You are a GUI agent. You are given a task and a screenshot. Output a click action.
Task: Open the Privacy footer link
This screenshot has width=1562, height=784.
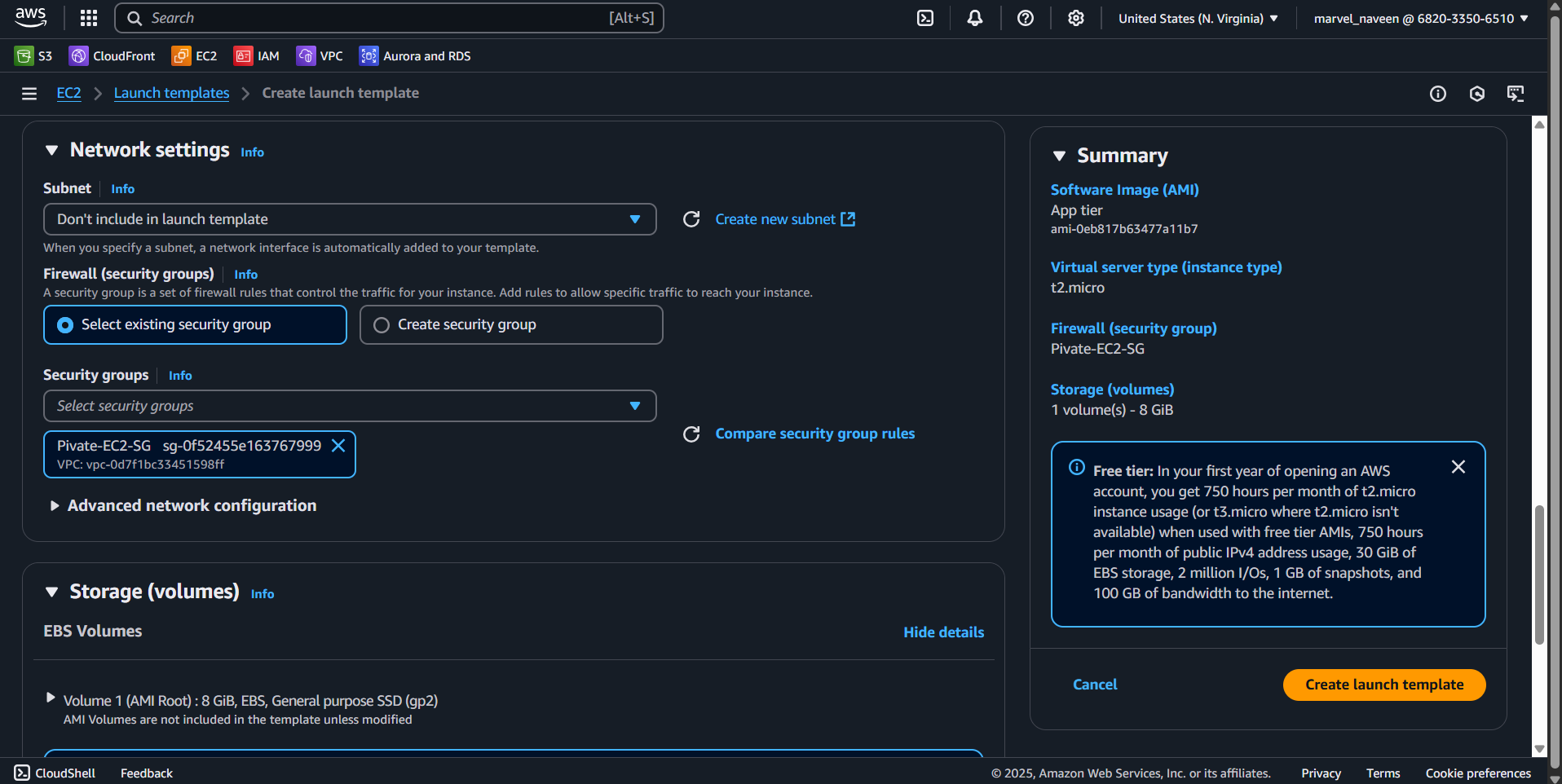point(1321,773)
